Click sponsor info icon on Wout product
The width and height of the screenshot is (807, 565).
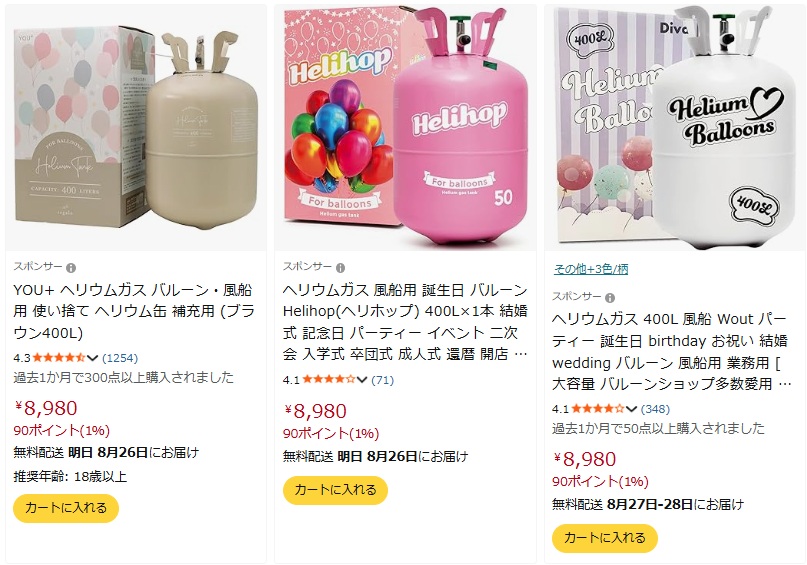click(610, 298)
